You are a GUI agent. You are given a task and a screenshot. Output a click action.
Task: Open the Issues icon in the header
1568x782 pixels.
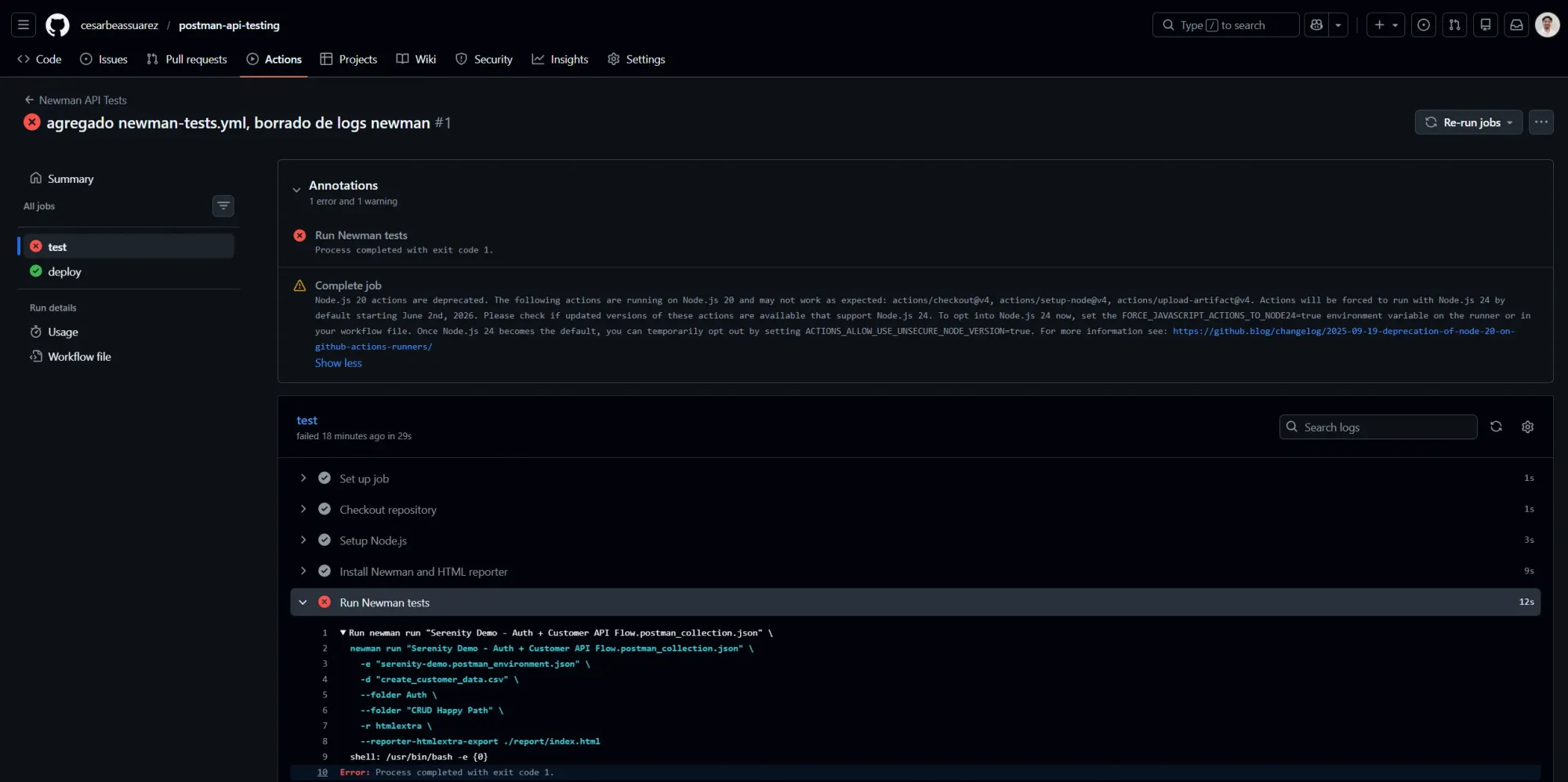click(1424, 24)
